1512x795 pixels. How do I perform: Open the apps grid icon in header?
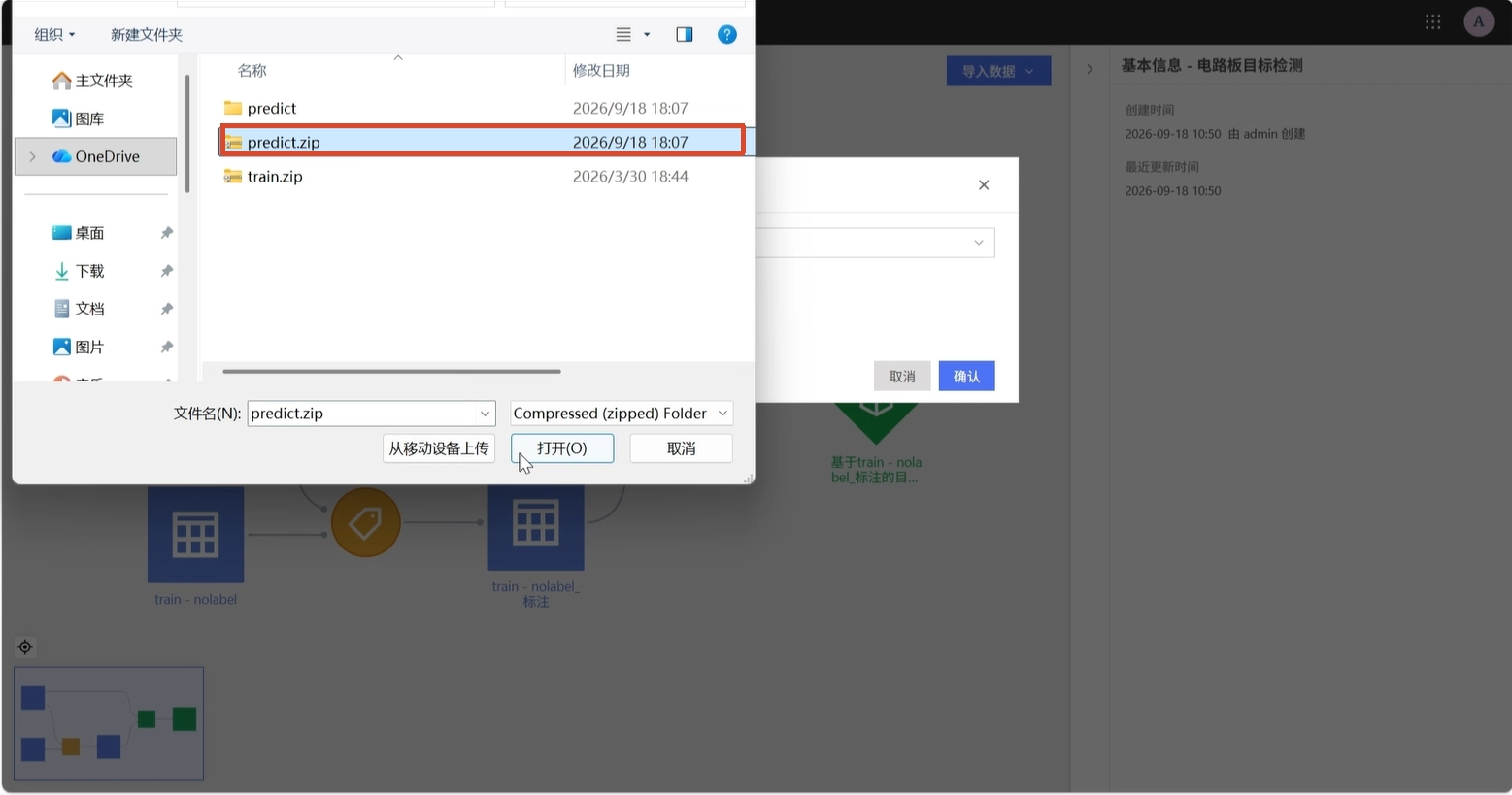tap(1432, 21)
